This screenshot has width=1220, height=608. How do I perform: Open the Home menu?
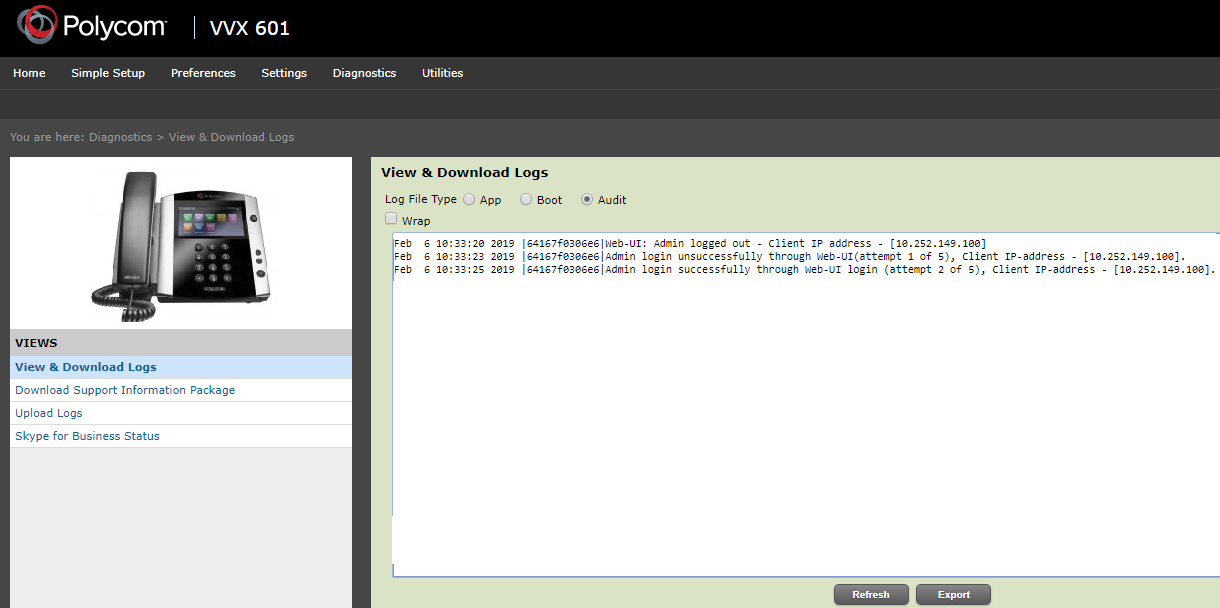(29, 72)
